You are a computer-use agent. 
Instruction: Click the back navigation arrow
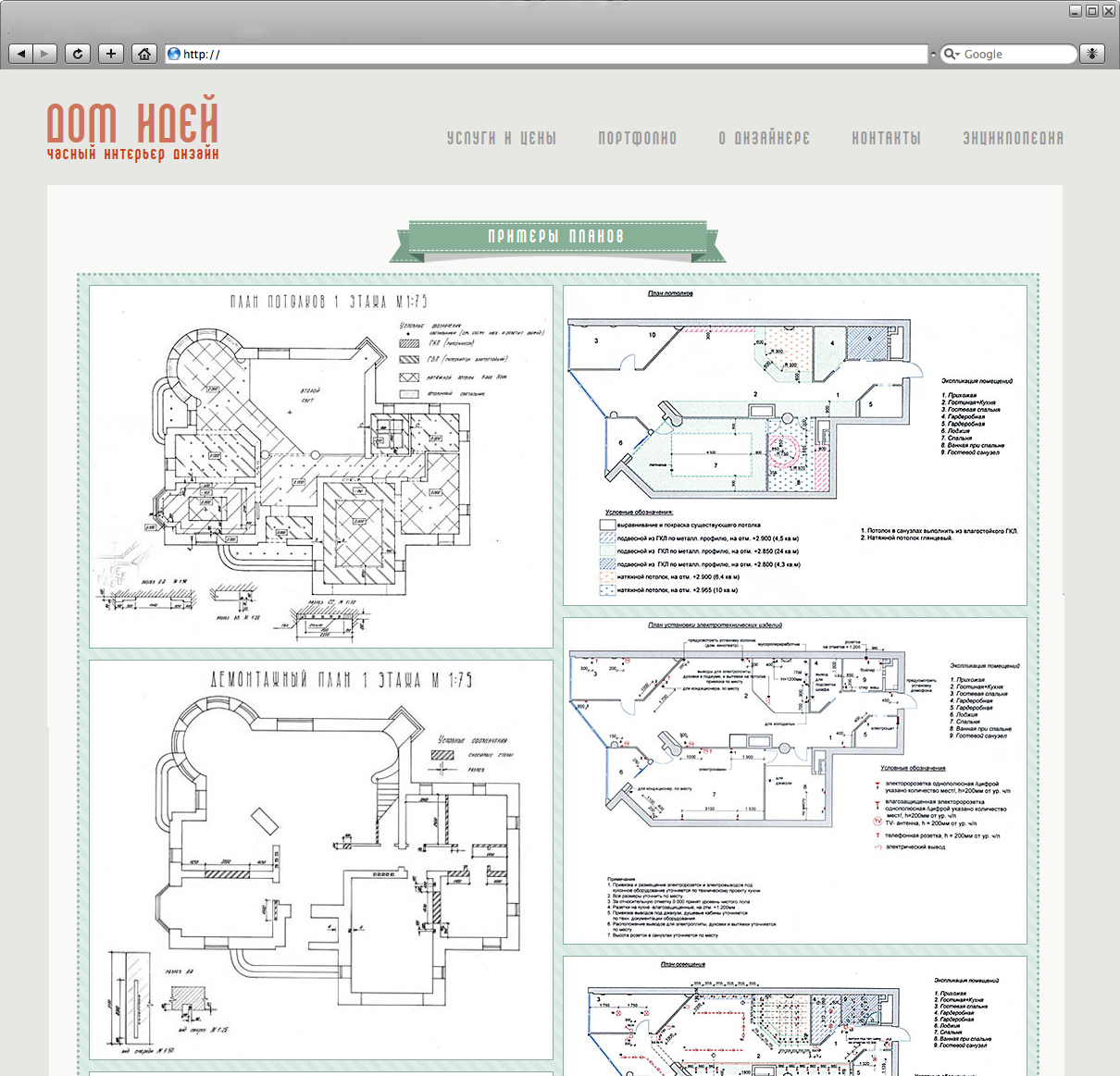click(x=20, y=53)
